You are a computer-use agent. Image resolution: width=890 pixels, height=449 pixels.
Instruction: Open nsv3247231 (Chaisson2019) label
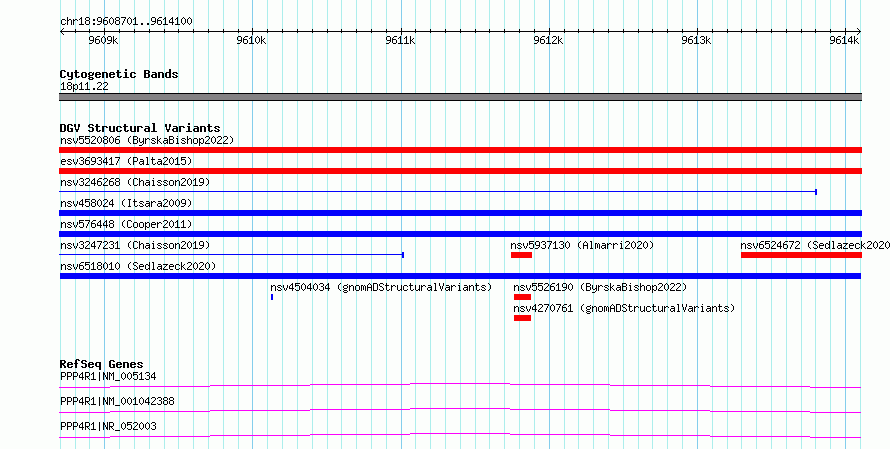click(135, 245)
